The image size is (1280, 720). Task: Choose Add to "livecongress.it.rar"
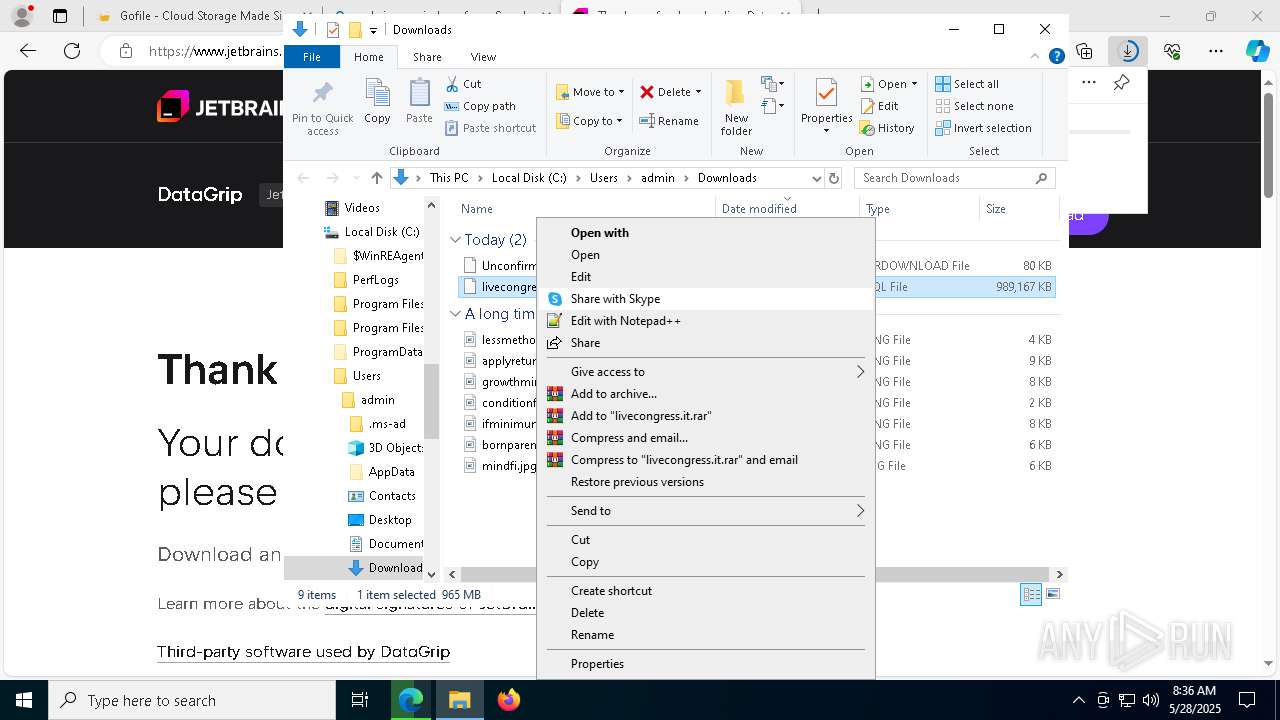pyautogui.click(x=706, y=416)
